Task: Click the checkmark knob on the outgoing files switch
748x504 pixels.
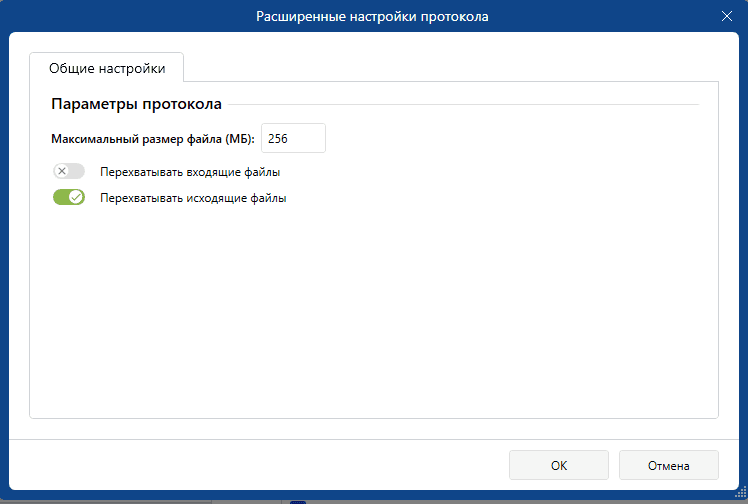Action: pyautogui.click(x=76, y=198)
